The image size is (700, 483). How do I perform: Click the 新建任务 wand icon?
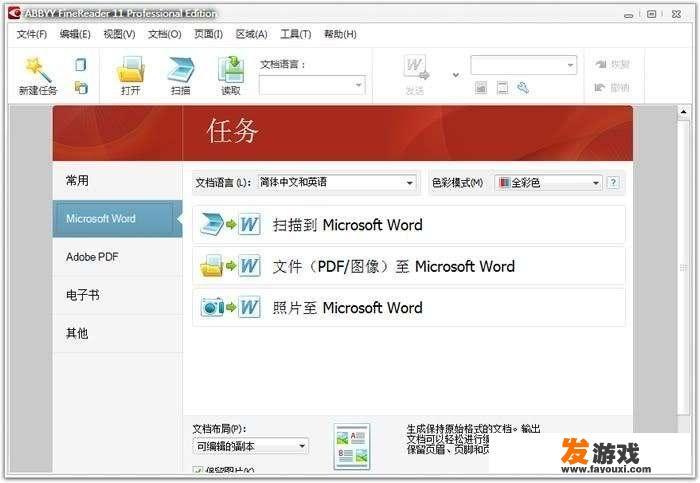pos(38,70)
